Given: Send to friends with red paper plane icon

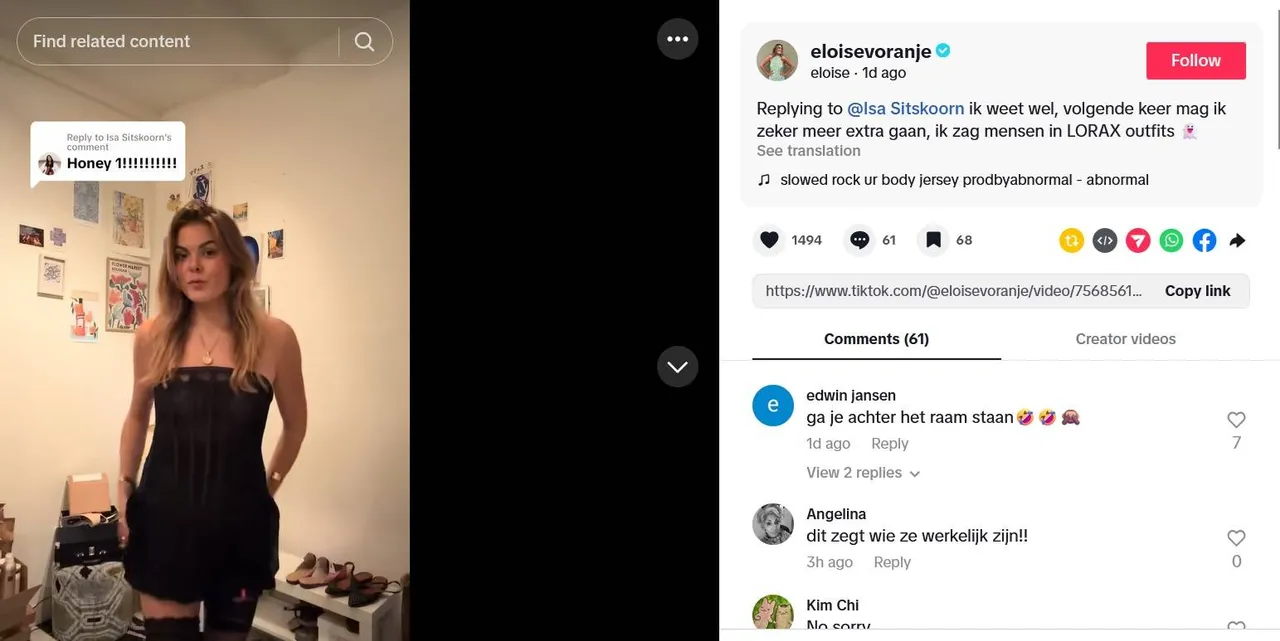Looking at the screenshot, I should click(1138, 240).
